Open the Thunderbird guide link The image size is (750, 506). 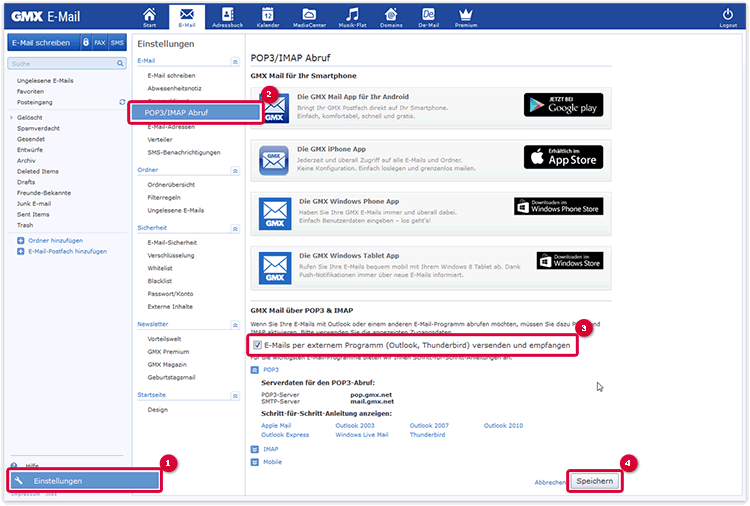tap(427, 435)
